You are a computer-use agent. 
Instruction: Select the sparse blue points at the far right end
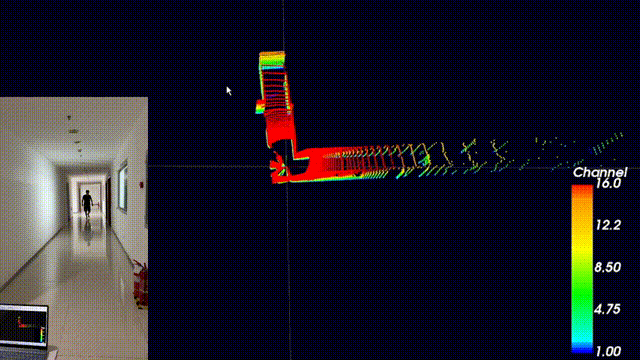[x=607, y=142]
